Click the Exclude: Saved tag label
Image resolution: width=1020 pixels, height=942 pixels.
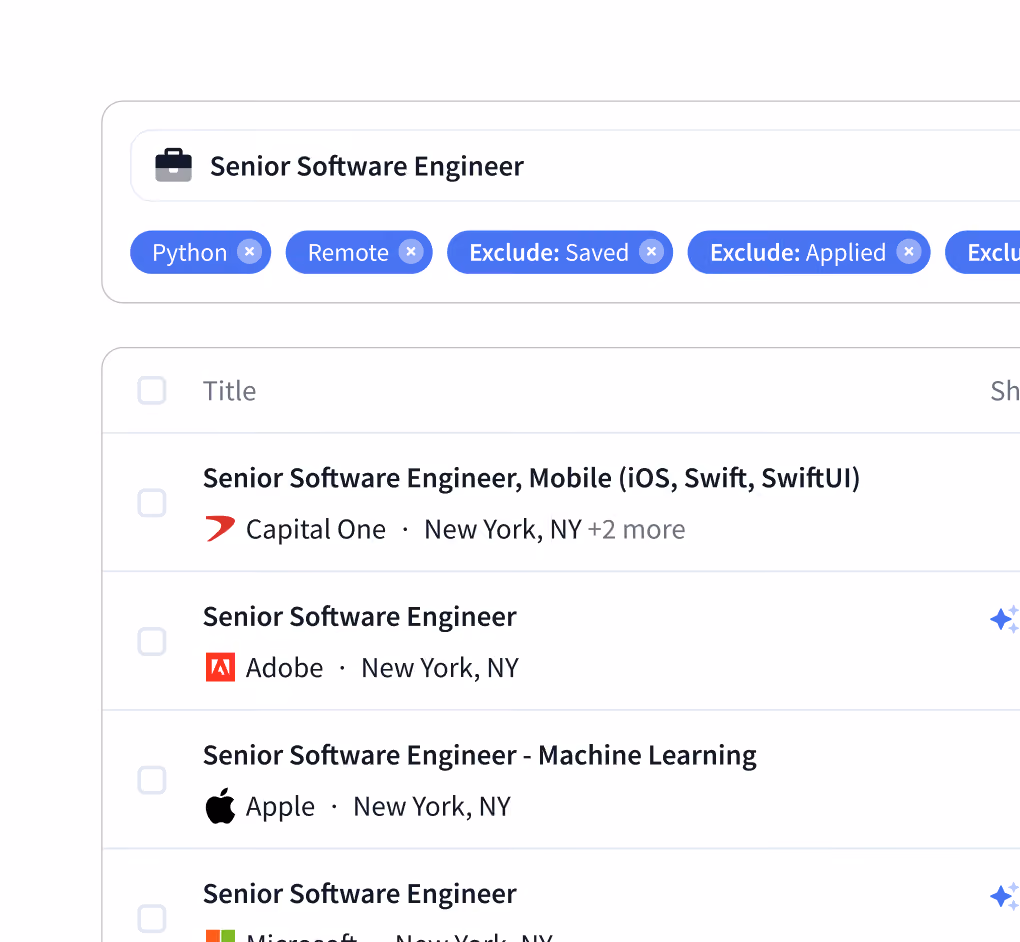click(x=549, y=252)
